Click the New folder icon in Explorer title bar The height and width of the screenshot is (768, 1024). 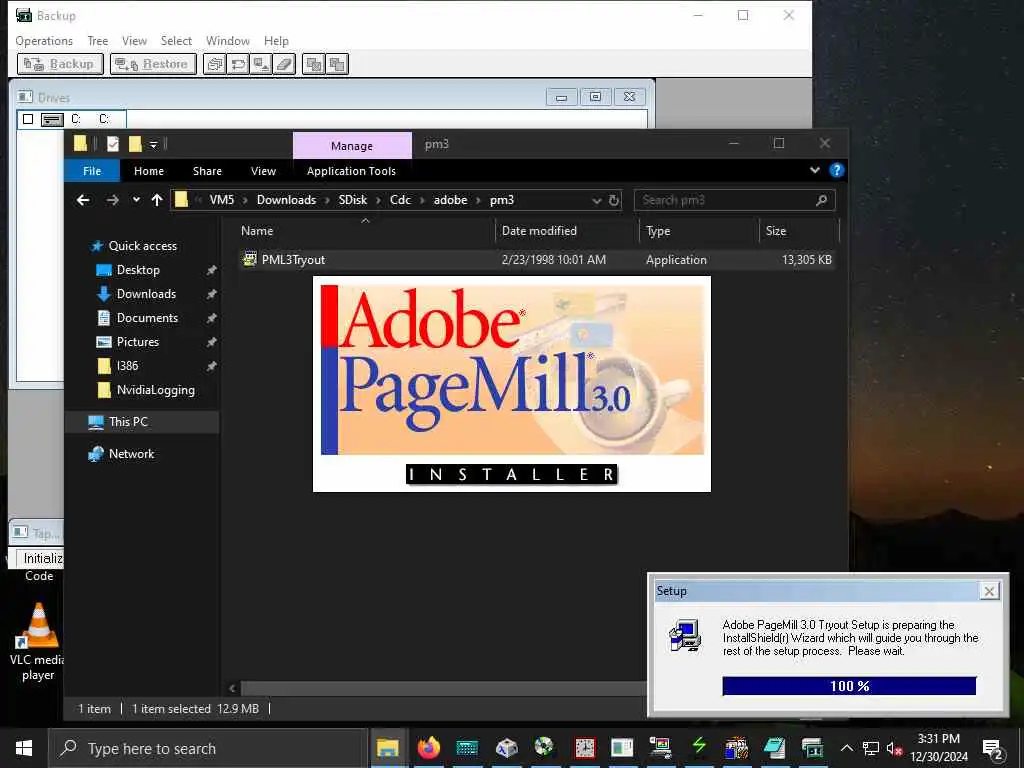point(135,144)
